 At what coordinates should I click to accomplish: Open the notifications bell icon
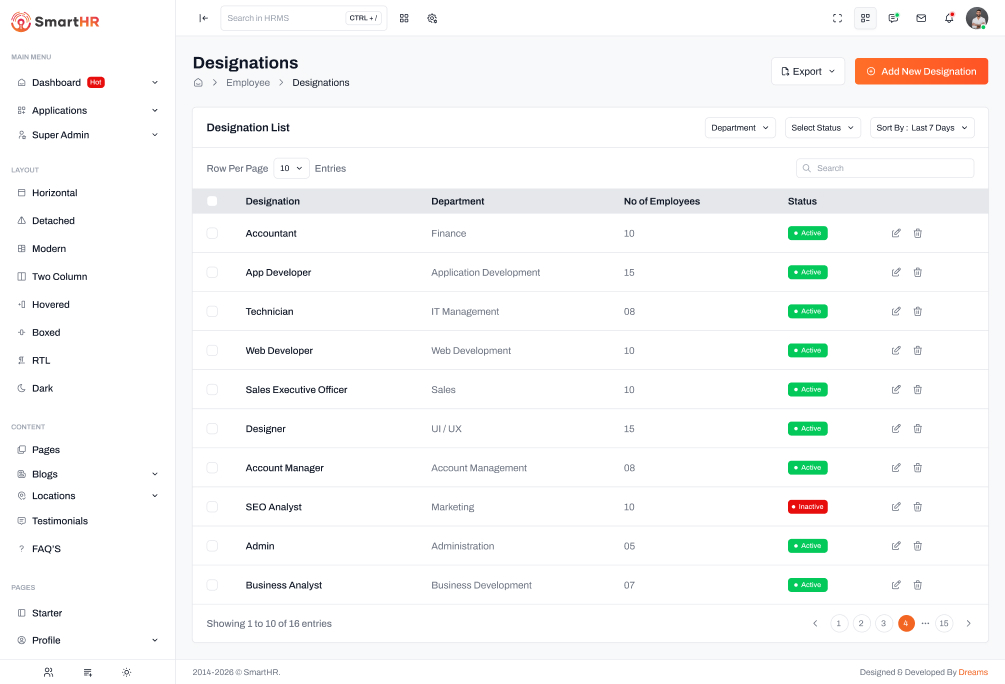[x=949, y=18]
